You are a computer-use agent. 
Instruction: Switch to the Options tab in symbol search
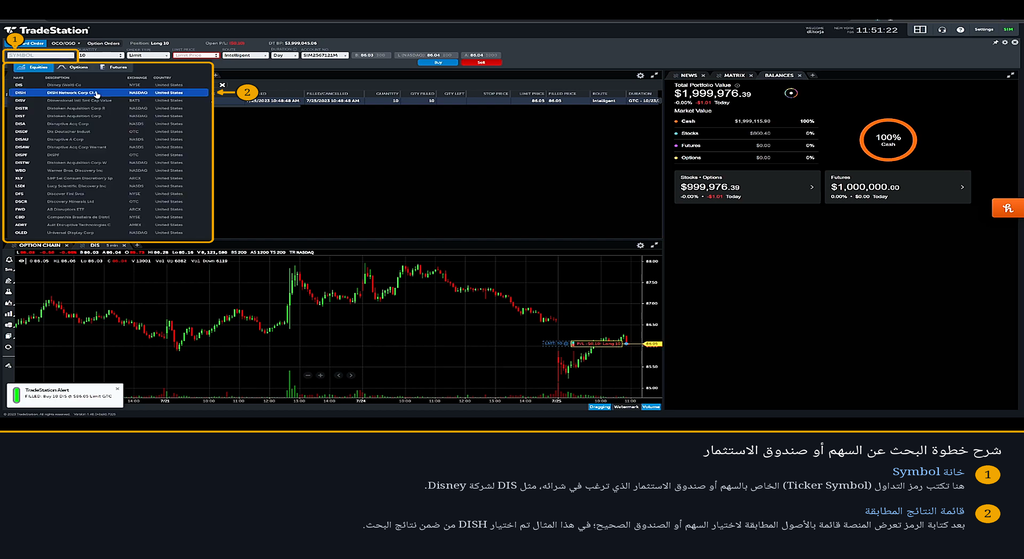coord(73,67)
